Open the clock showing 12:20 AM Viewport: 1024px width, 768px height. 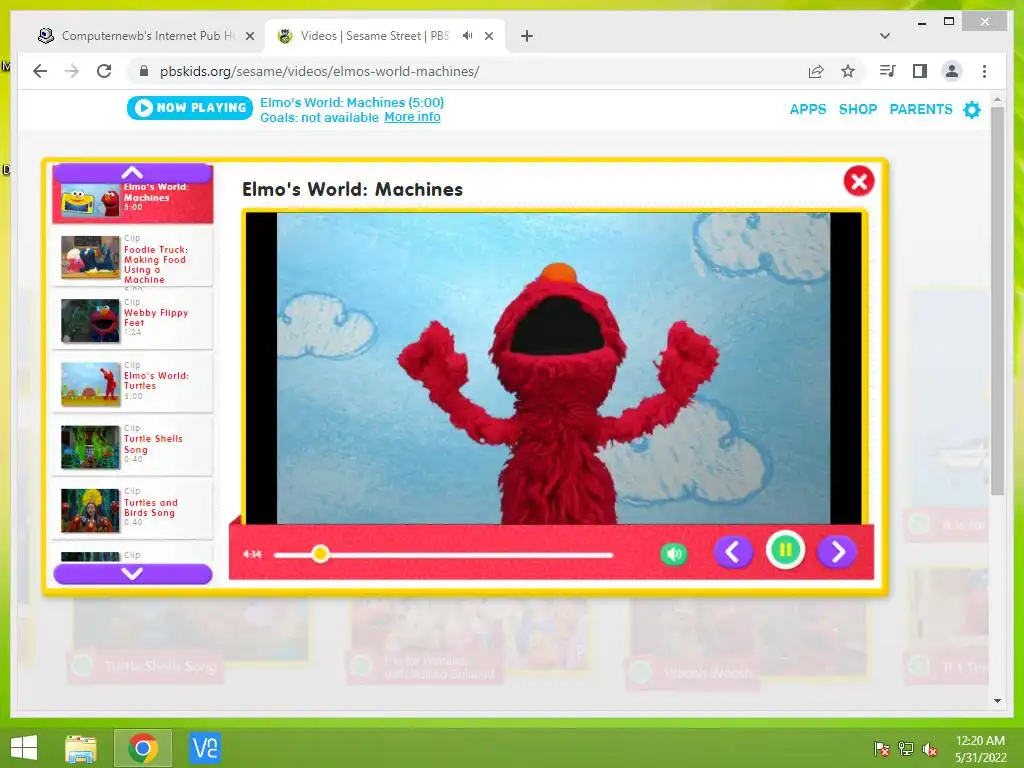pos(980,749)
